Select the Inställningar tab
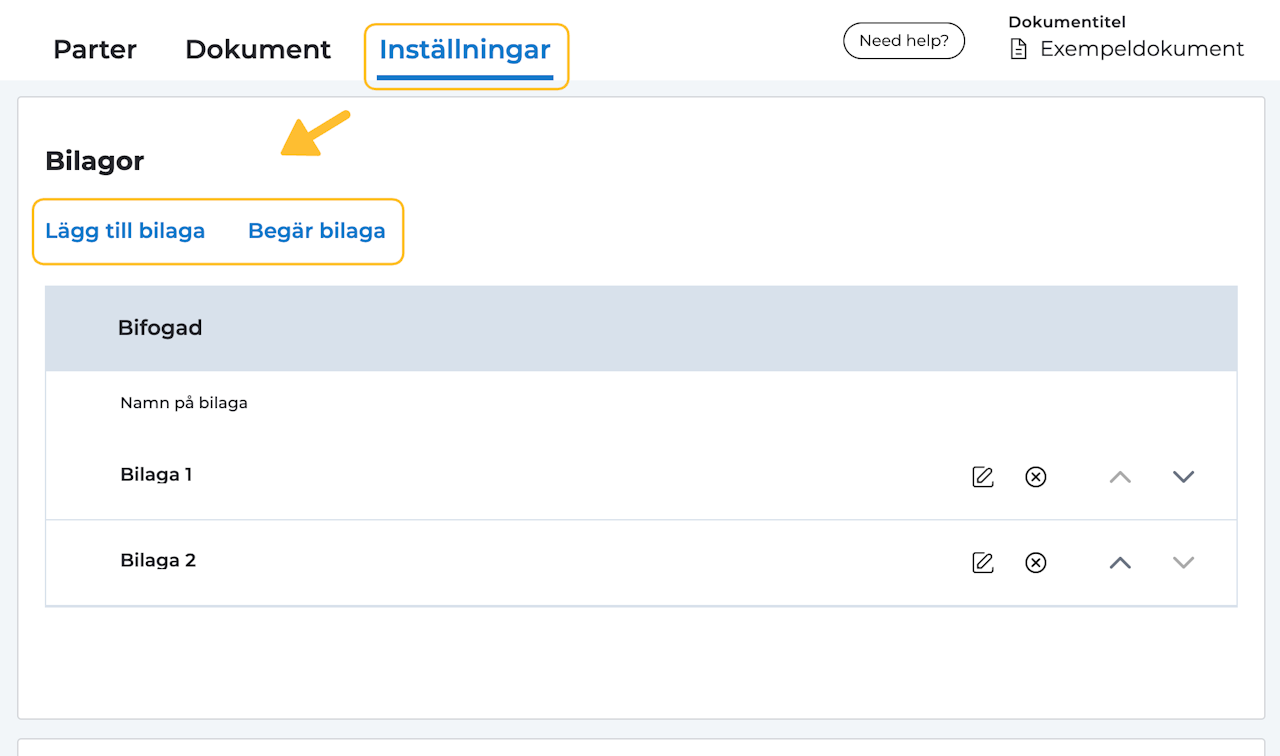Viewport: 1280px width, 756px height. 465,50
